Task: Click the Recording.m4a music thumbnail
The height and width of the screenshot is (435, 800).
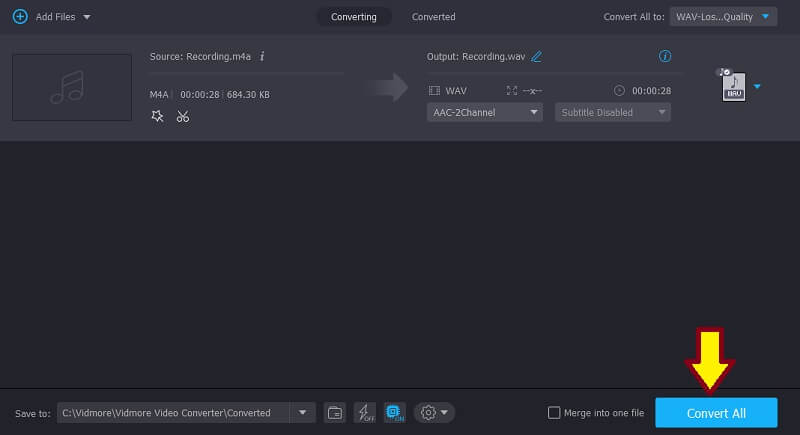Action: (x=72, y=87)
